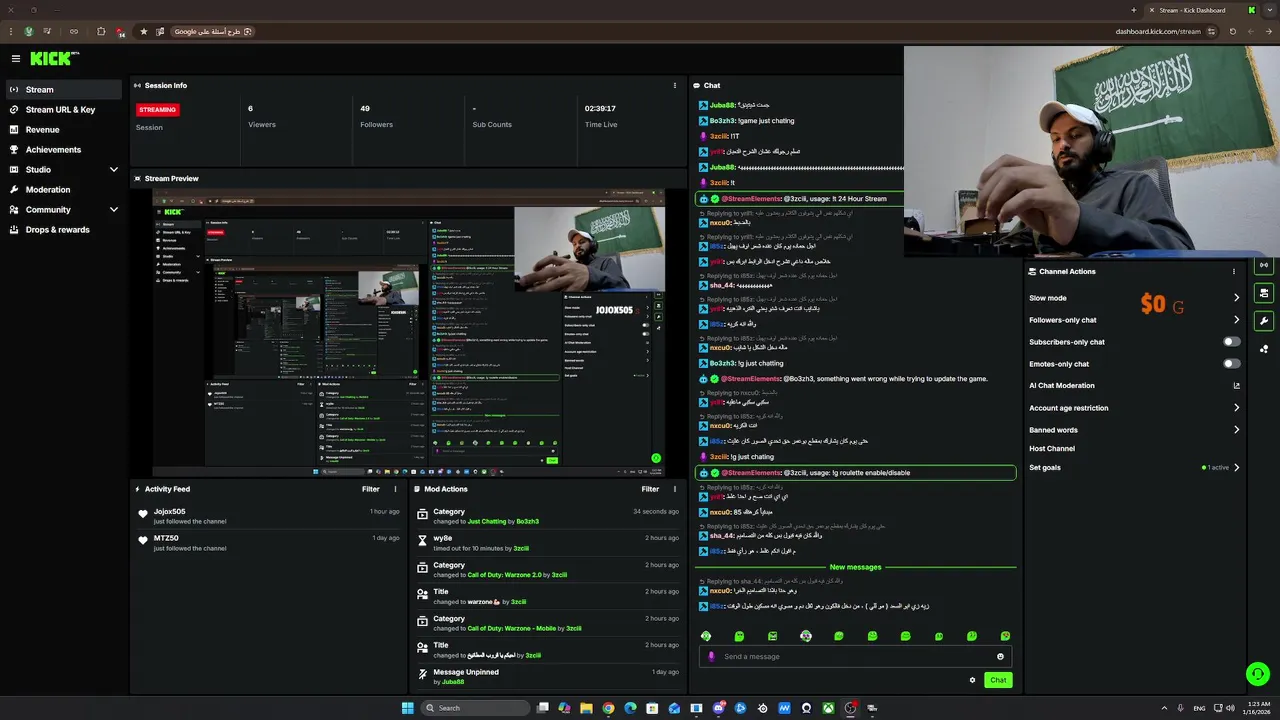Click the Send a message field
The height and width of the screenshot is (720, 1280).
click(856, 657)
